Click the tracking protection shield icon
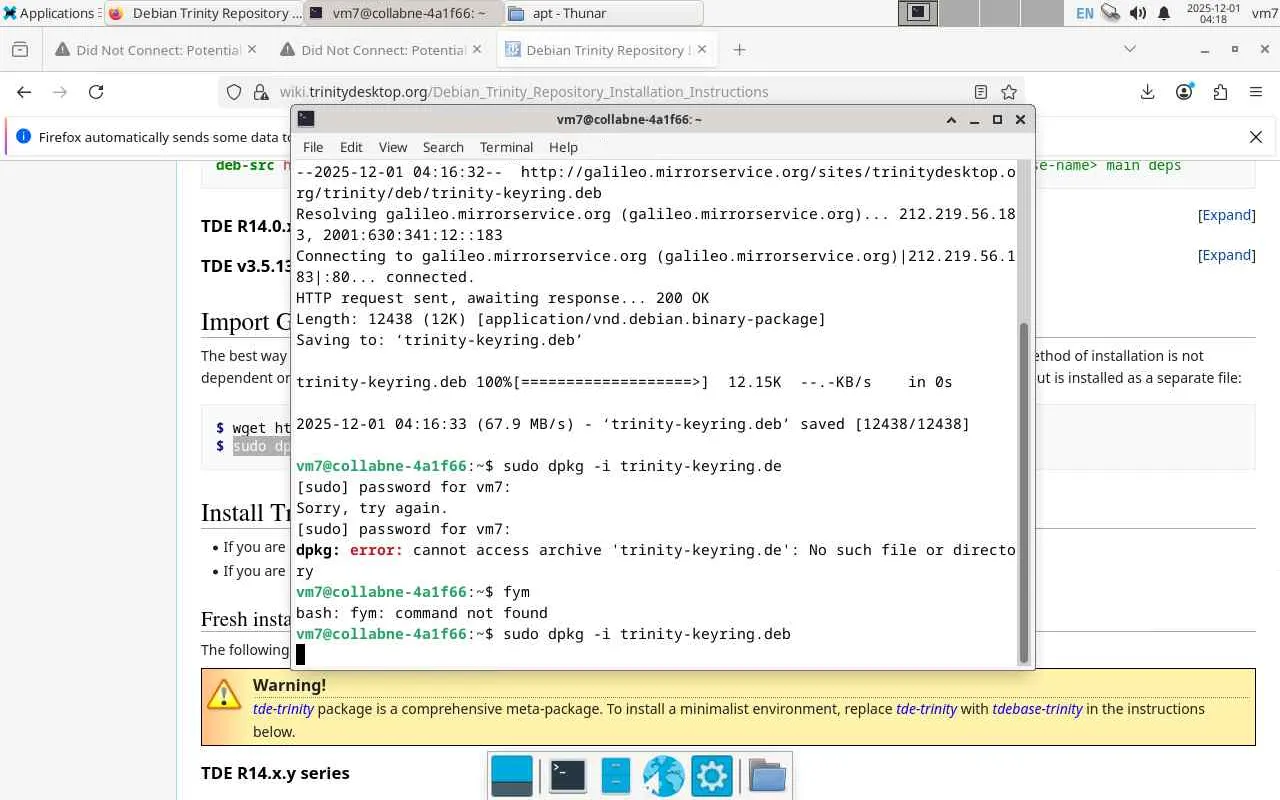This screenshot has width=1280, height=800. (234, 92)
